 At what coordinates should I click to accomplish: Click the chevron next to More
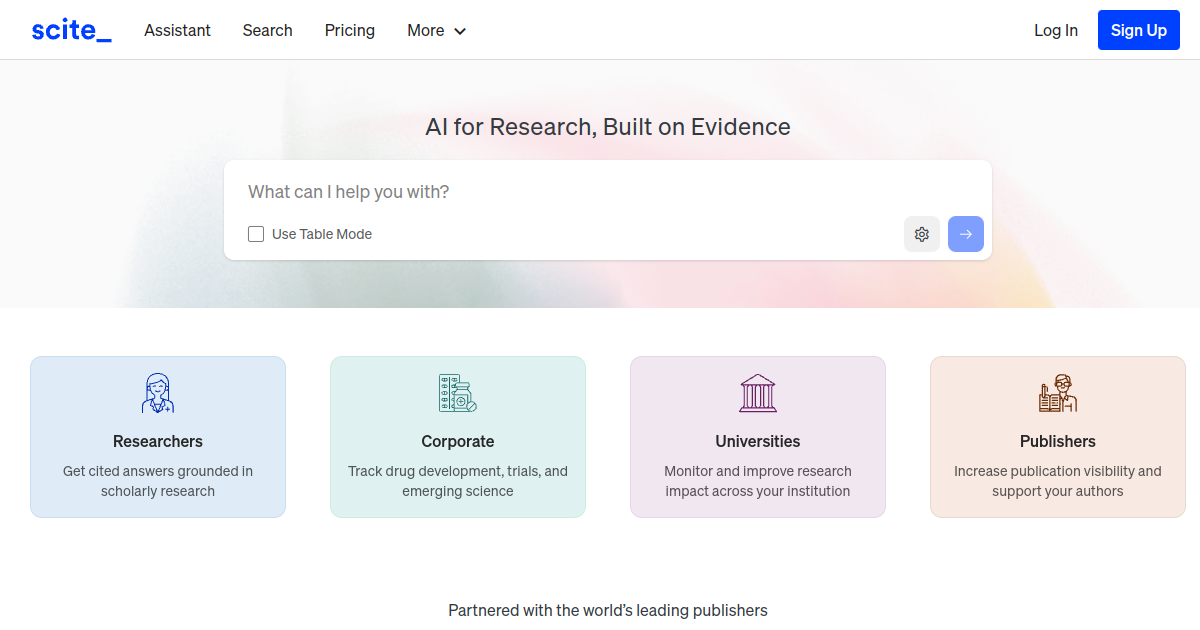[460, 31]
